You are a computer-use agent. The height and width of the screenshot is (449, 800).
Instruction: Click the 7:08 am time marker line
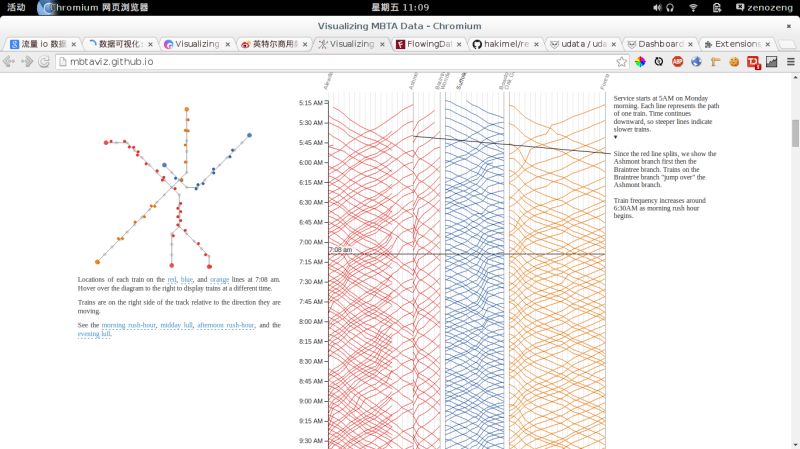tap(466, 254)
